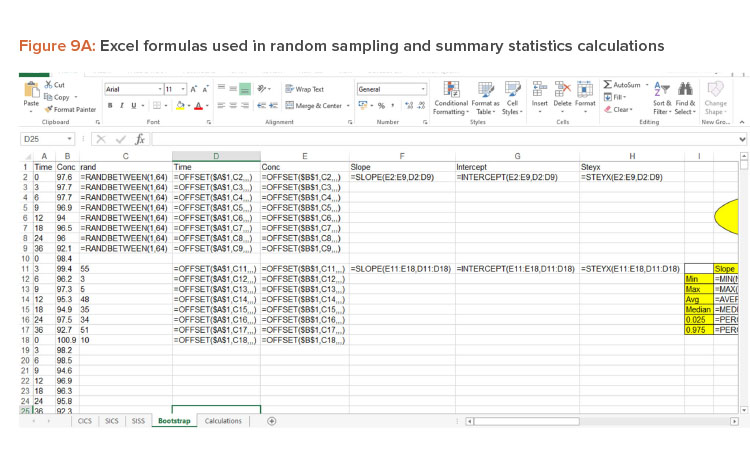
Task: Toggle middle vertical alignment
Action: click(233, 88)
